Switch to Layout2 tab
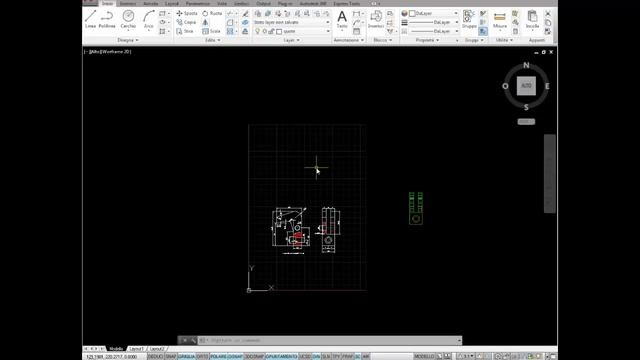640x360 pixels. click(157, 349)
